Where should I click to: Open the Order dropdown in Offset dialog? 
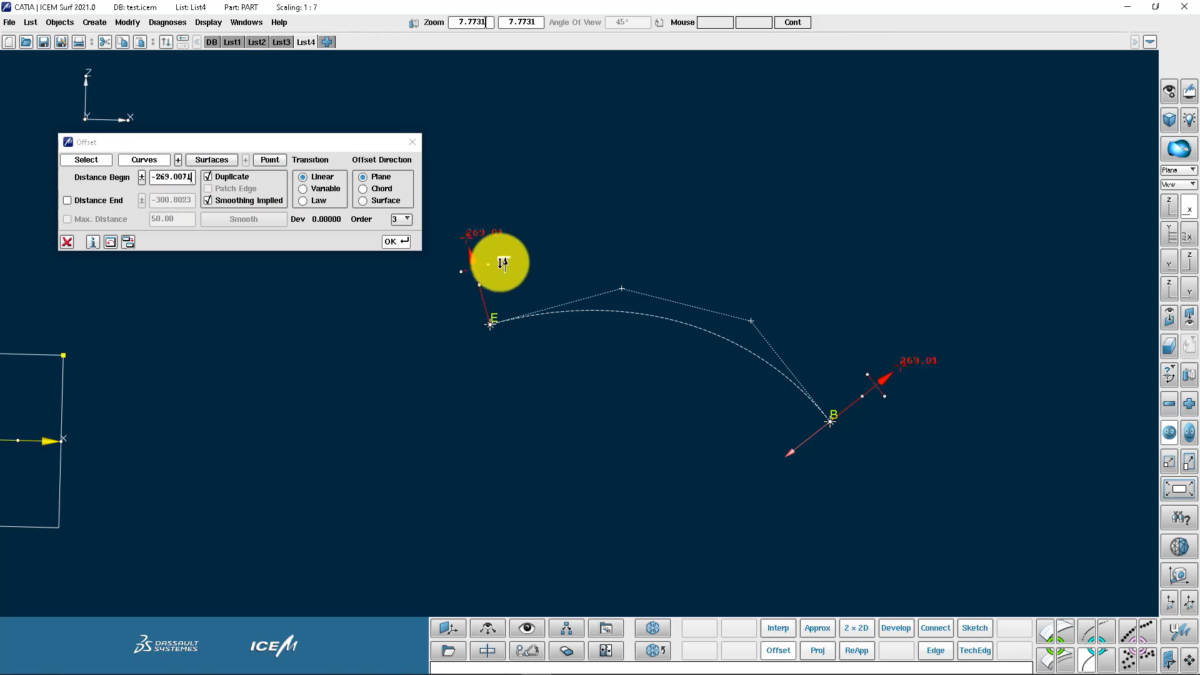pyautogui.click(x=401, y=219)
